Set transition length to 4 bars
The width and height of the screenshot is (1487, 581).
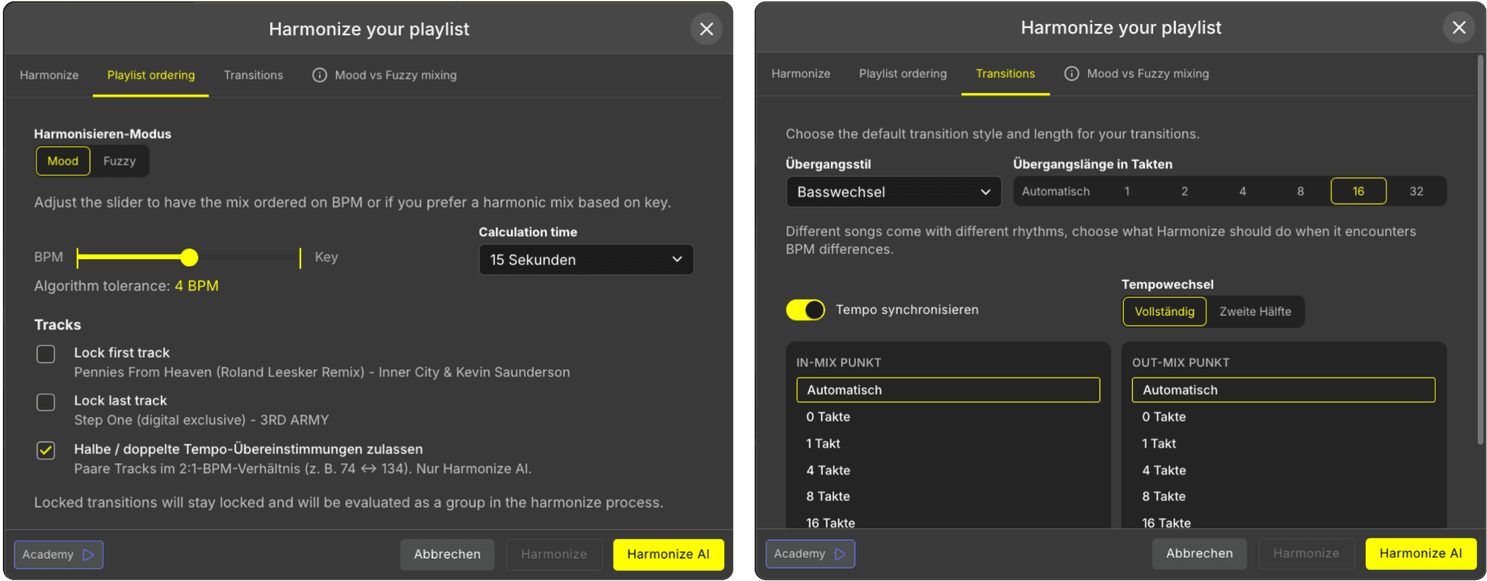point(1243,191)
